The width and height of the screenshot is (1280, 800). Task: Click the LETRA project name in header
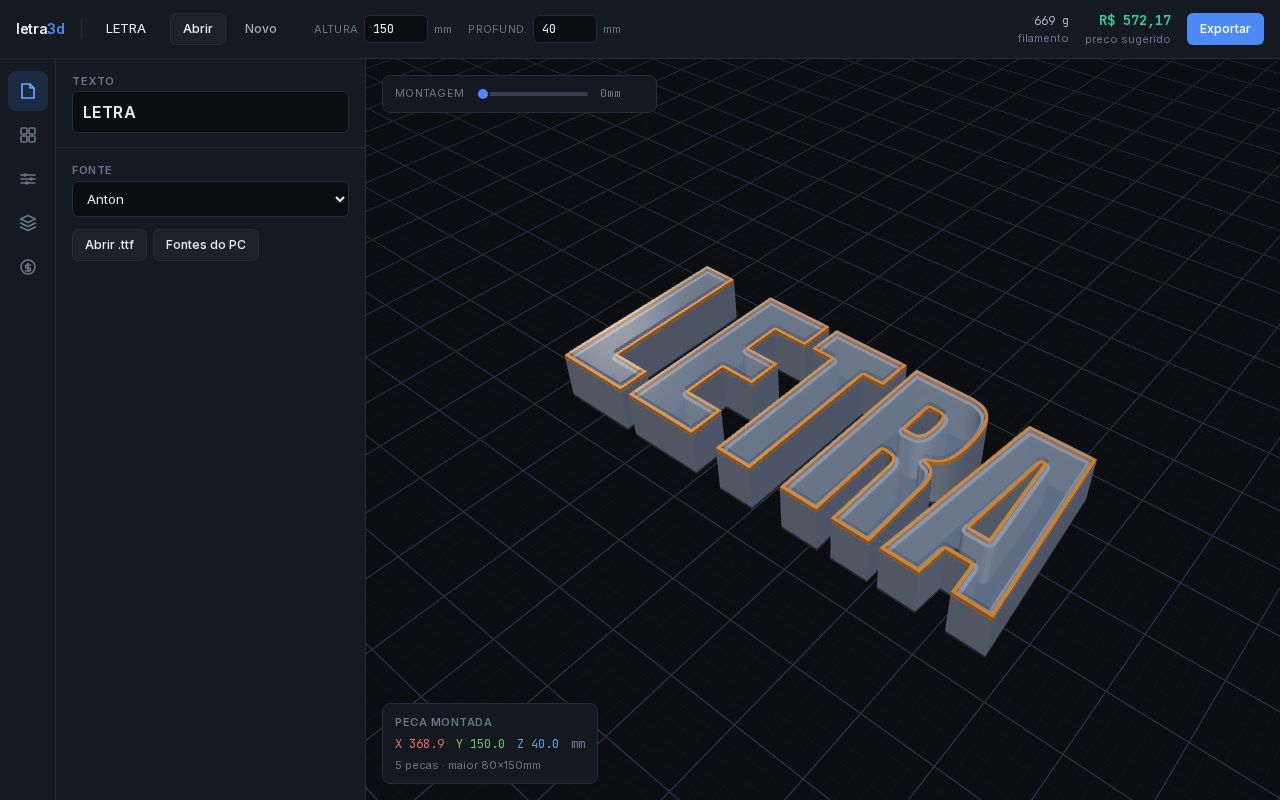[126, 29]
